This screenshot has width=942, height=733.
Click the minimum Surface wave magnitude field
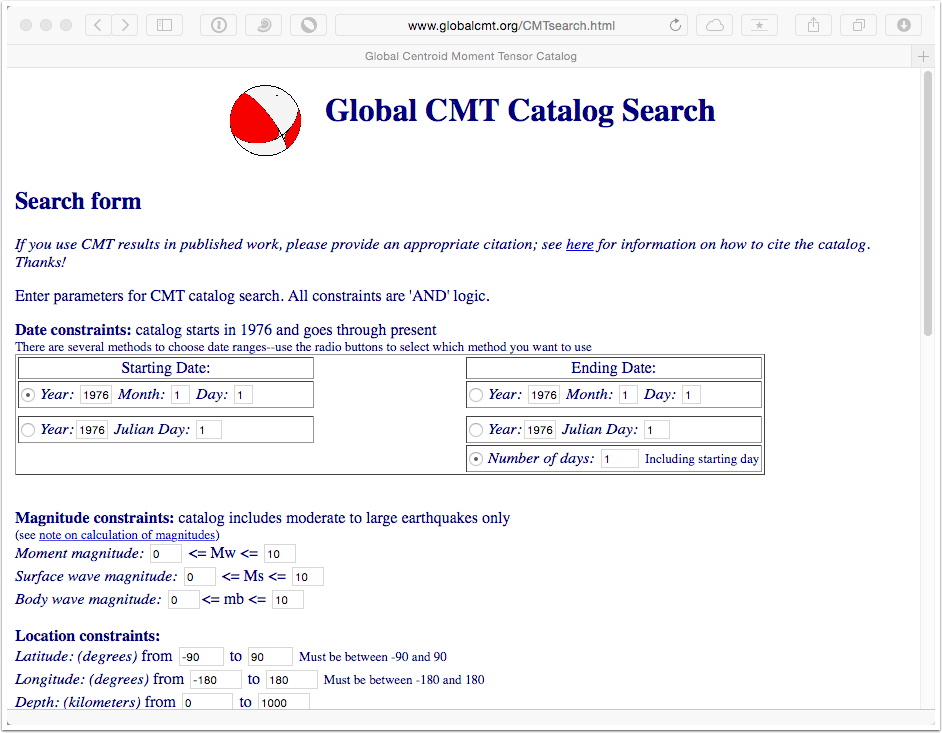199,577
